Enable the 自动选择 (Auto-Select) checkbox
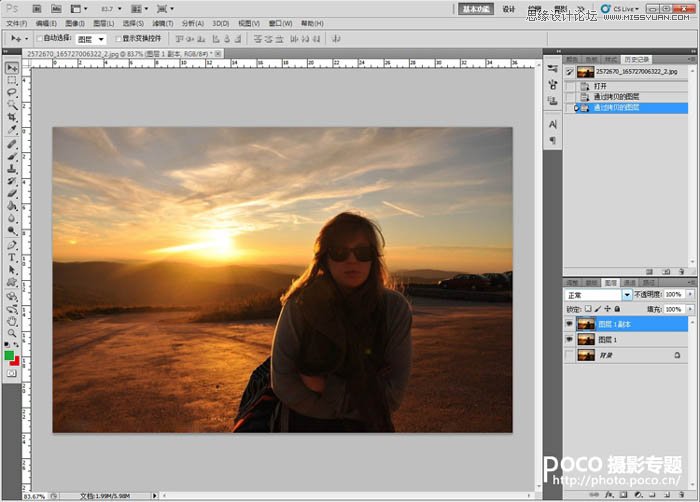 pos(38,39)
